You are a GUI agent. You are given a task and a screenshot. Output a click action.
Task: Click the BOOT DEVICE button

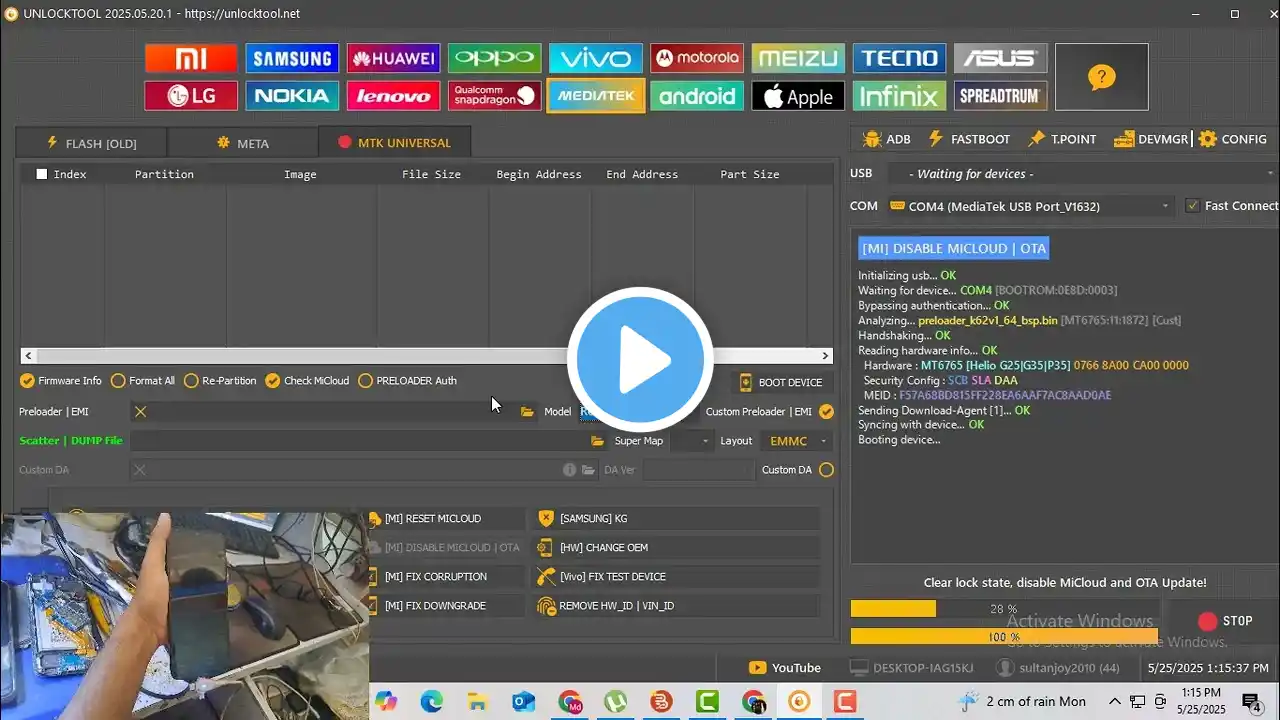(x=781, y=383)
